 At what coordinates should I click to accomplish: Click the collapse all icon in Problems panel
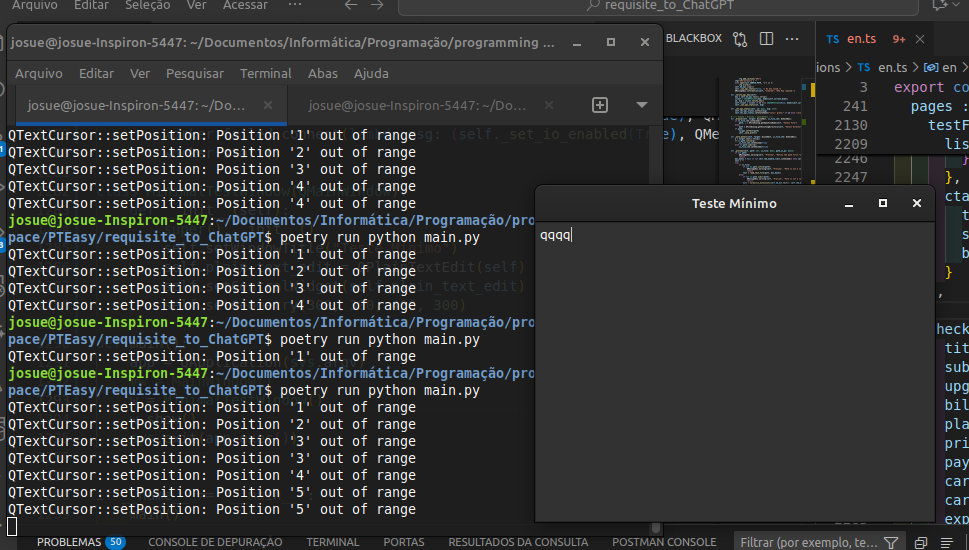coord(920,542)
